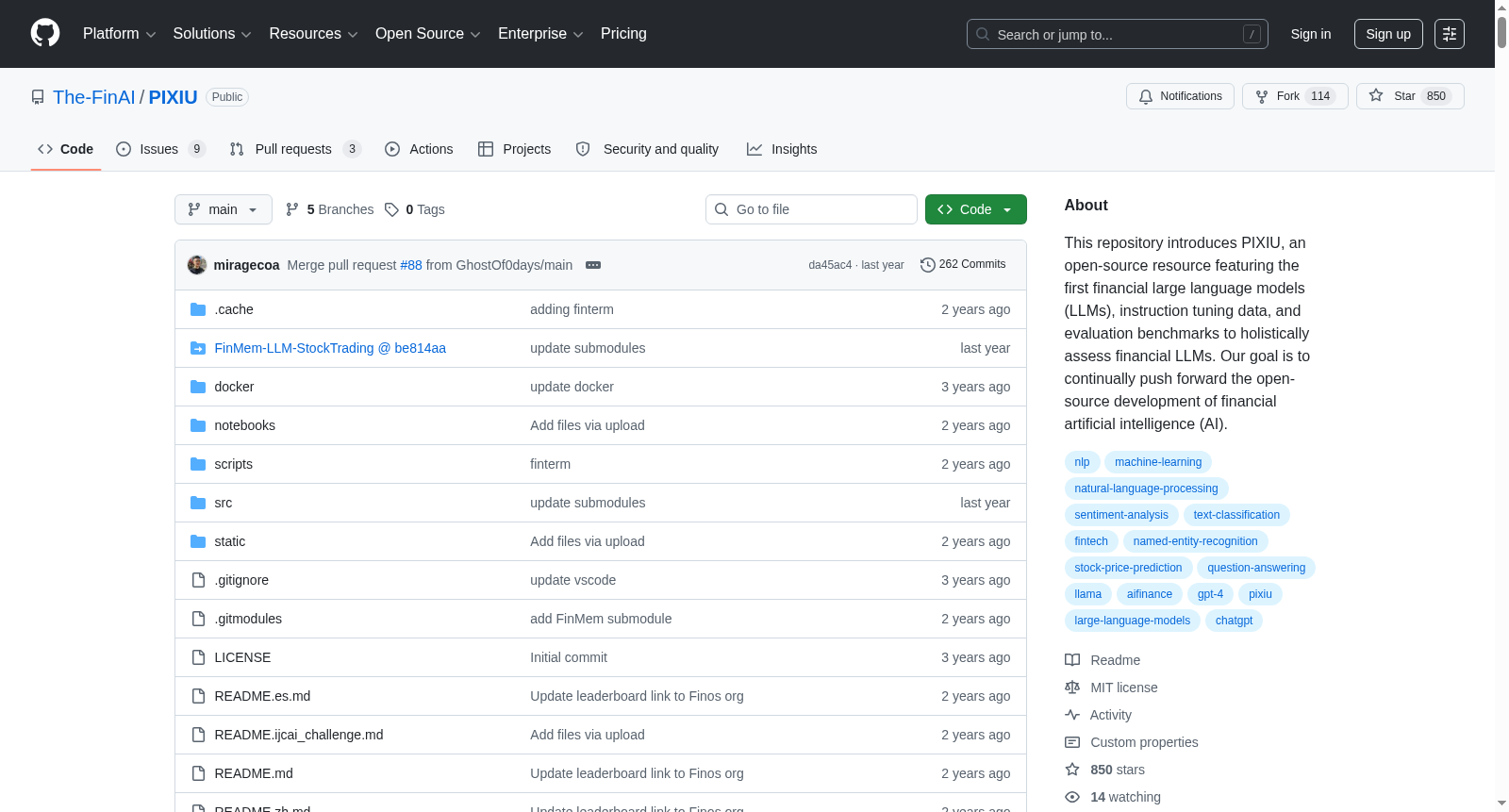Click the sentiment-analysis topic tag

pos(1121,515)
